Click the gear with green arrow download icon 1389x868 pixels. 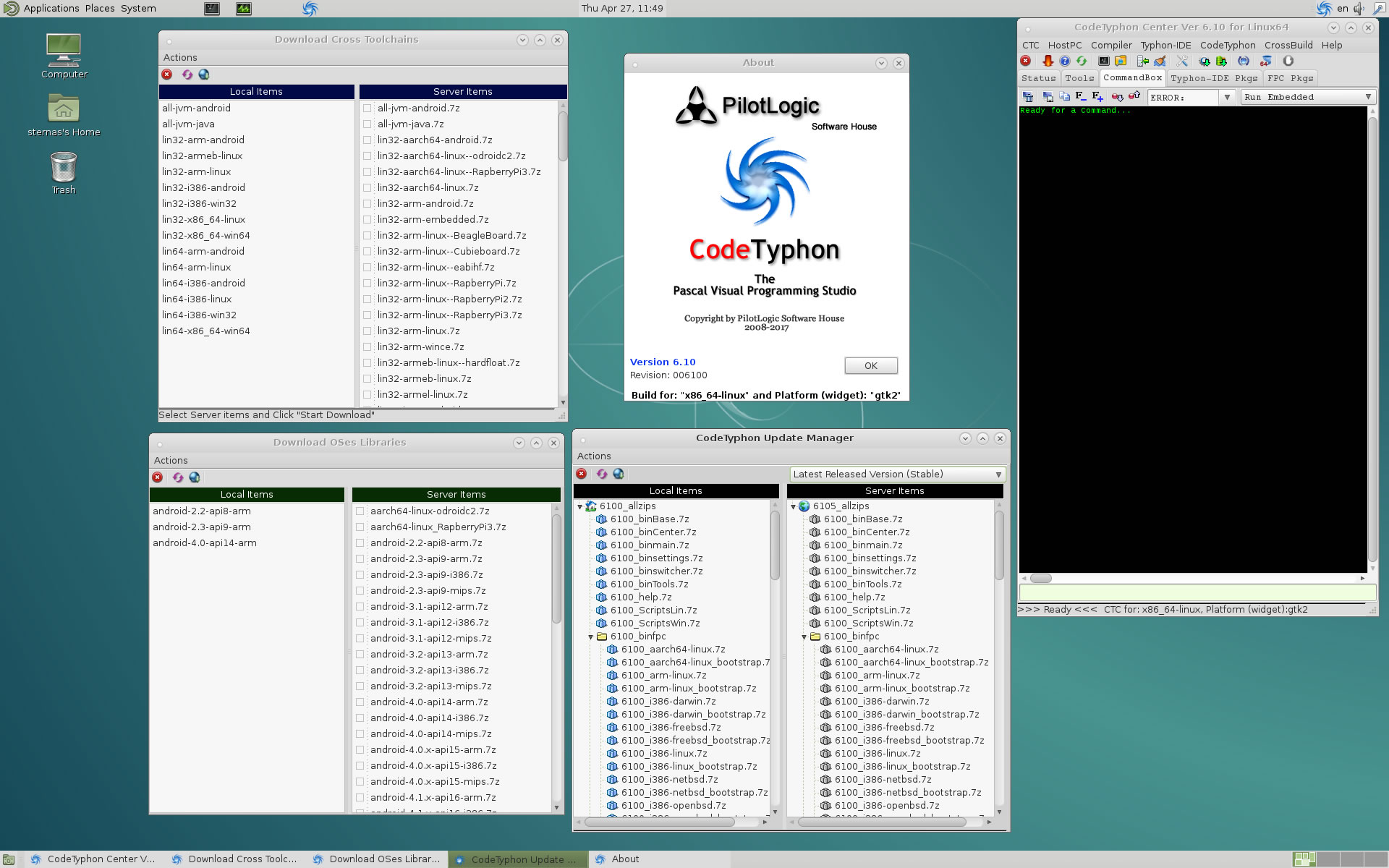1205,61
